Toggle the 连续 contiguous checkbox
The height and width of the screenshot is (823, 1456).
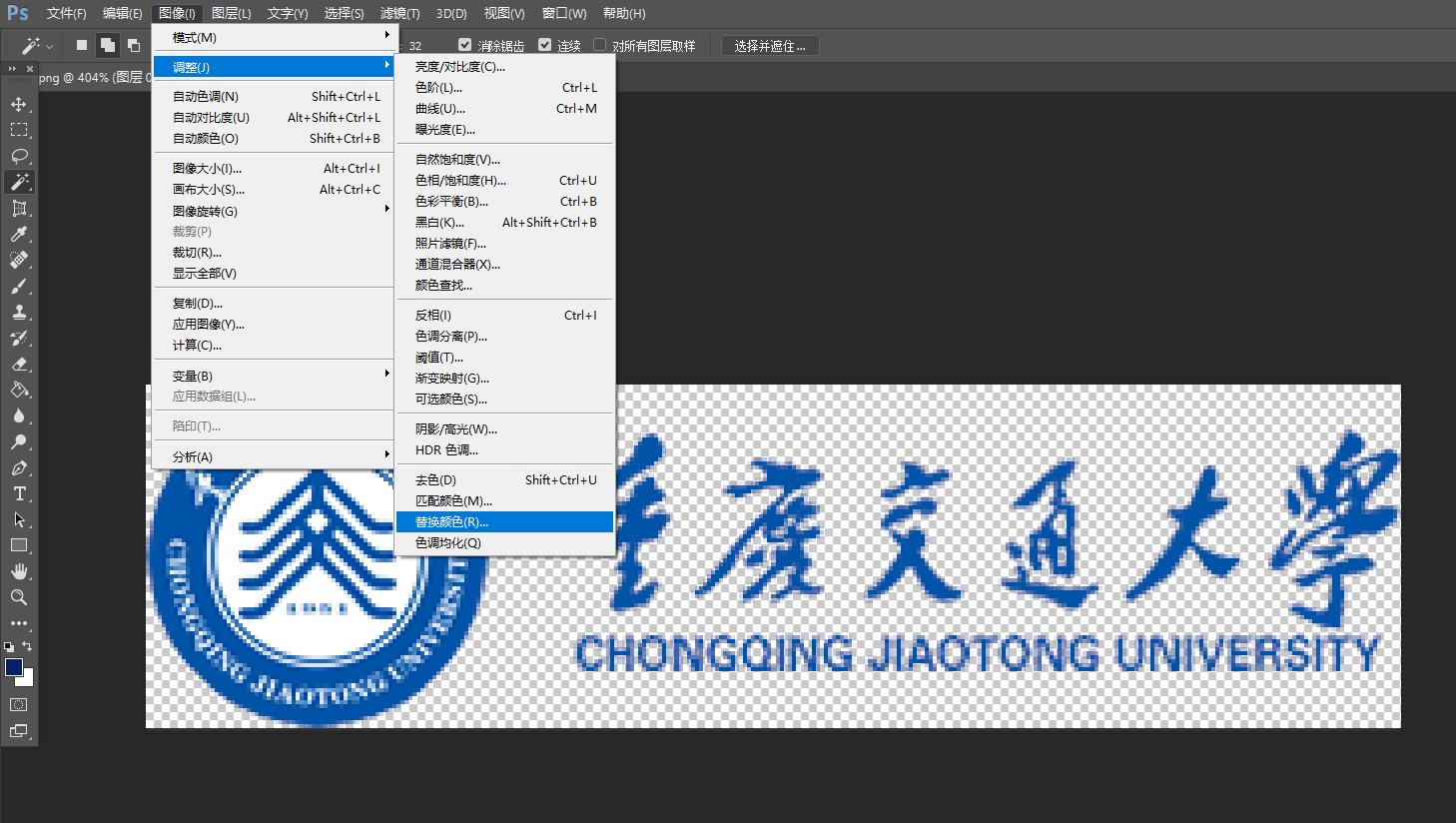point(544,45)
